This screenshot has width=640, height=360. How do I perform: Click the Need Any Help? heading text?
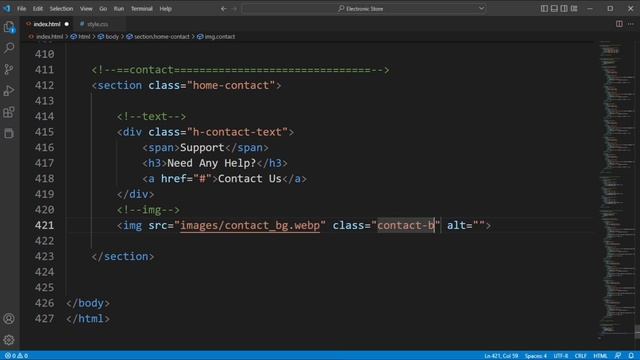(x=211, y=163)
